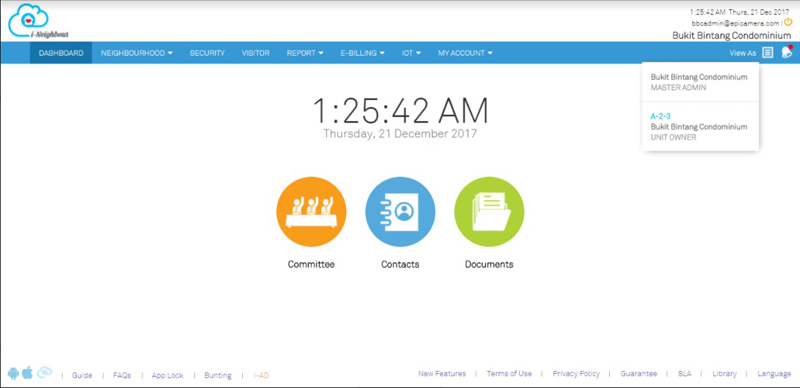The image size is (800, 388).
Task: Click the Apple app icon
Action: [x=28, y=373]
